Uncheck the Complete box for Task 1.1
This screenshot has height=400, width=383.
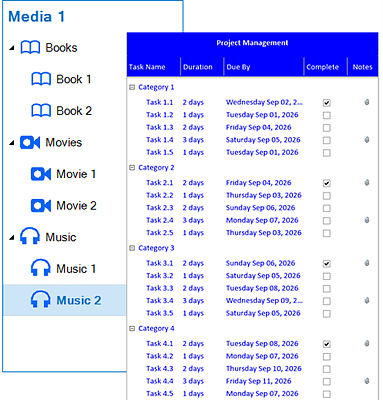(327, 103)
